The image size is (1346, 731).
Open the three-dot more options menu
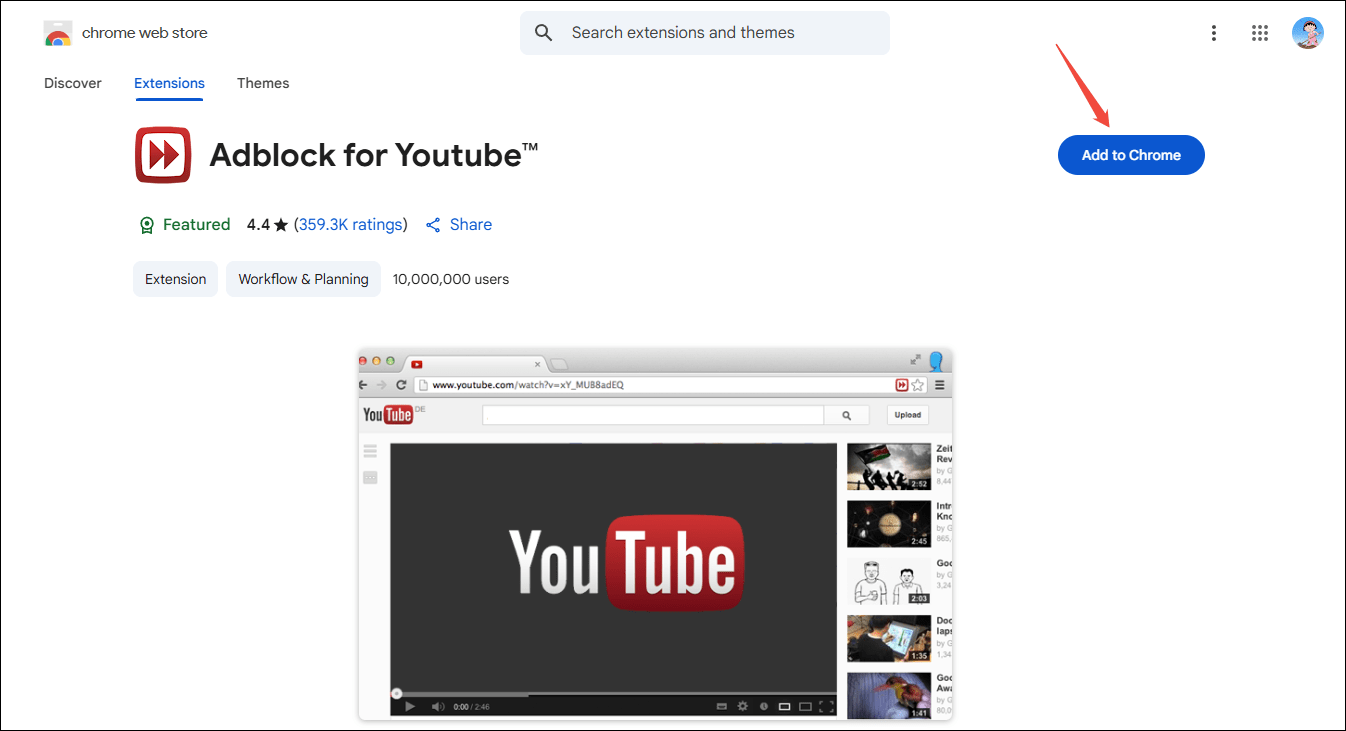pos(1214,33)
